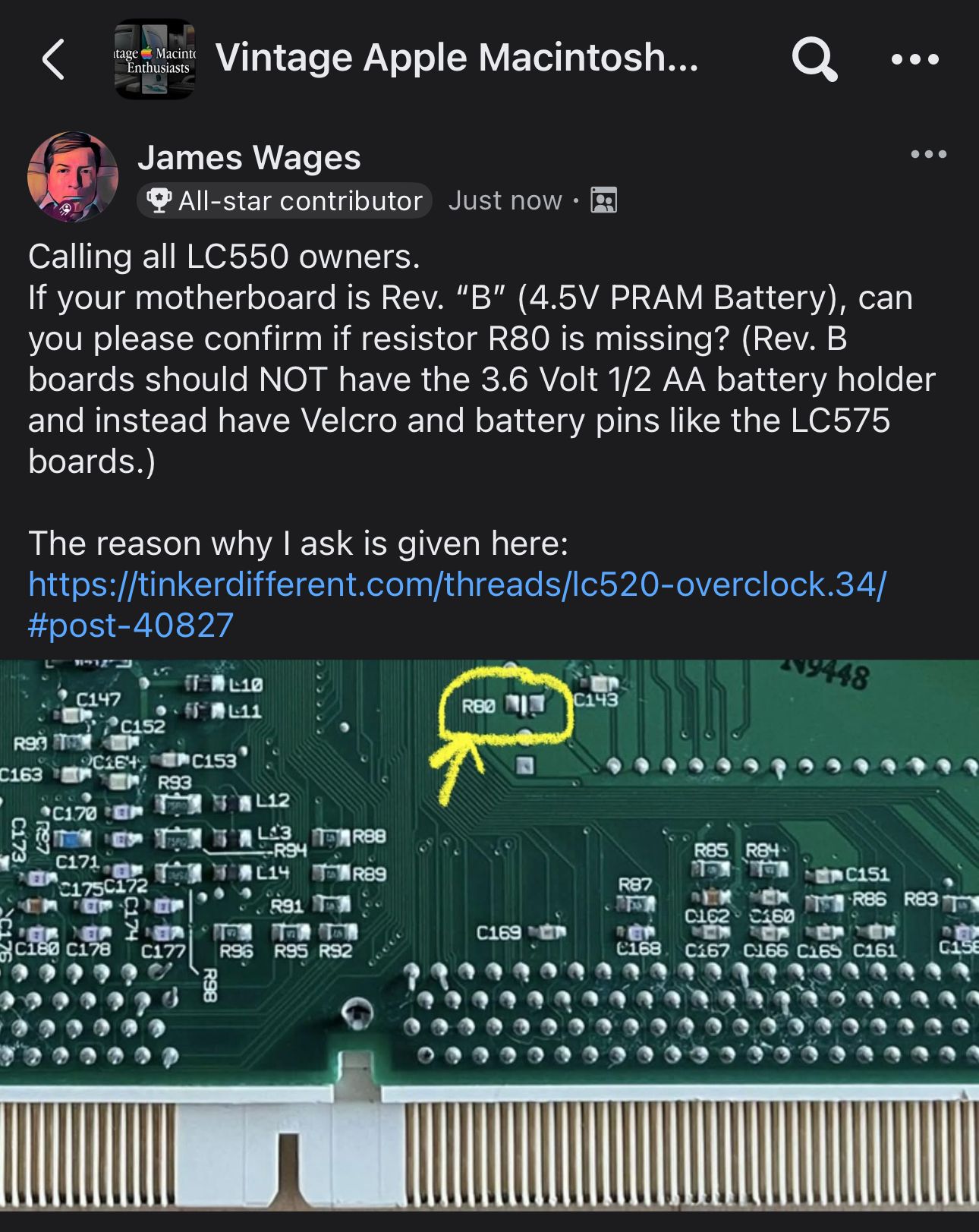This screenshot has height=1232, width=979.
Task: Tap the C169 capacitor label in photo
Action: (x=498, y=932)
